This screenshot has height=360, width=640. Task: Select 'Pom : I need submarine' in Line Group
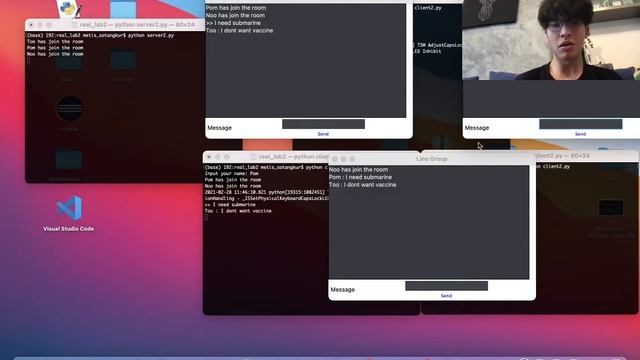[360, 177]
